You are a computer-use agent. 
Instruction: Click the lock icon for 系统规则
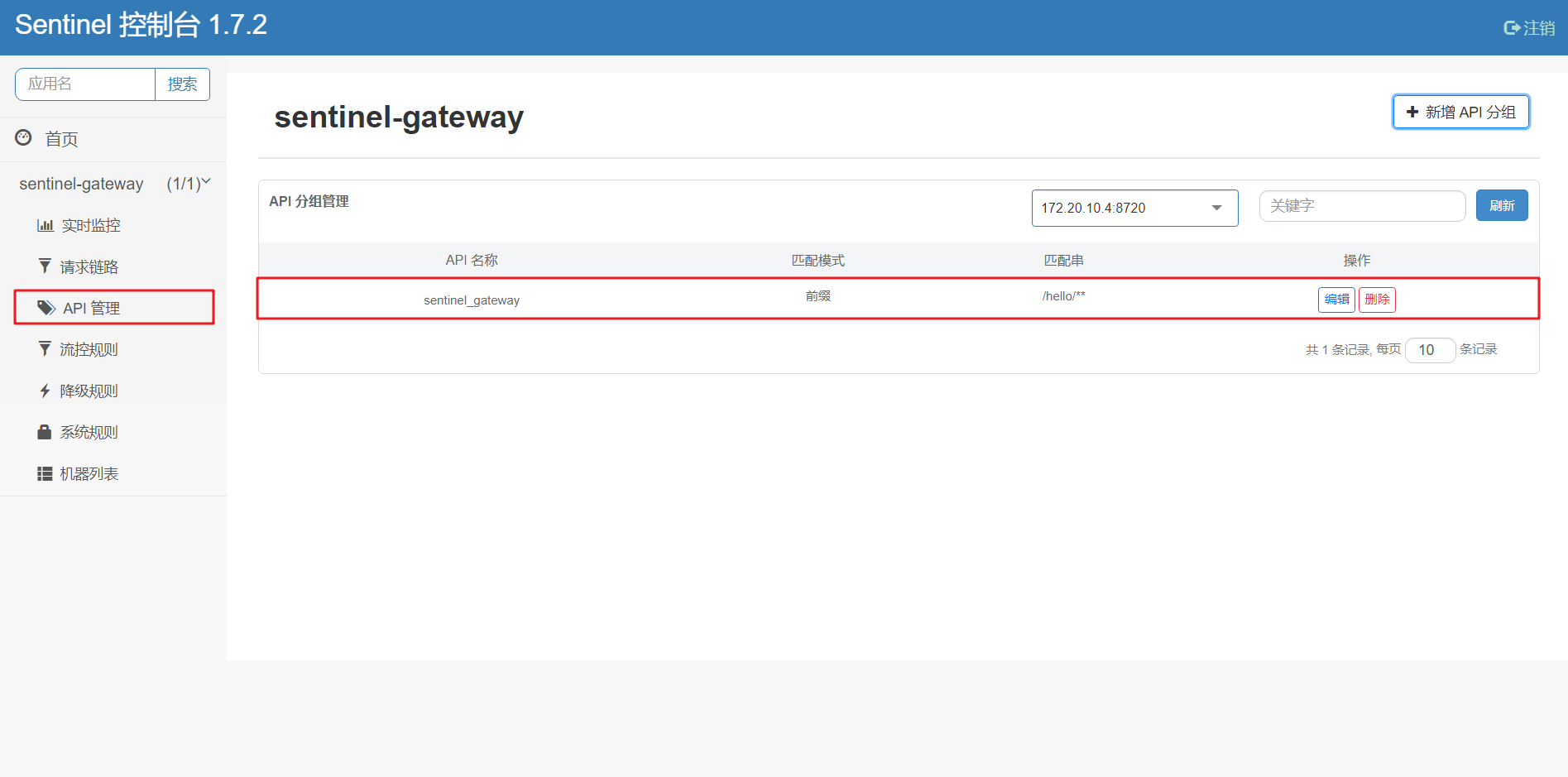(x=45, y=432)
